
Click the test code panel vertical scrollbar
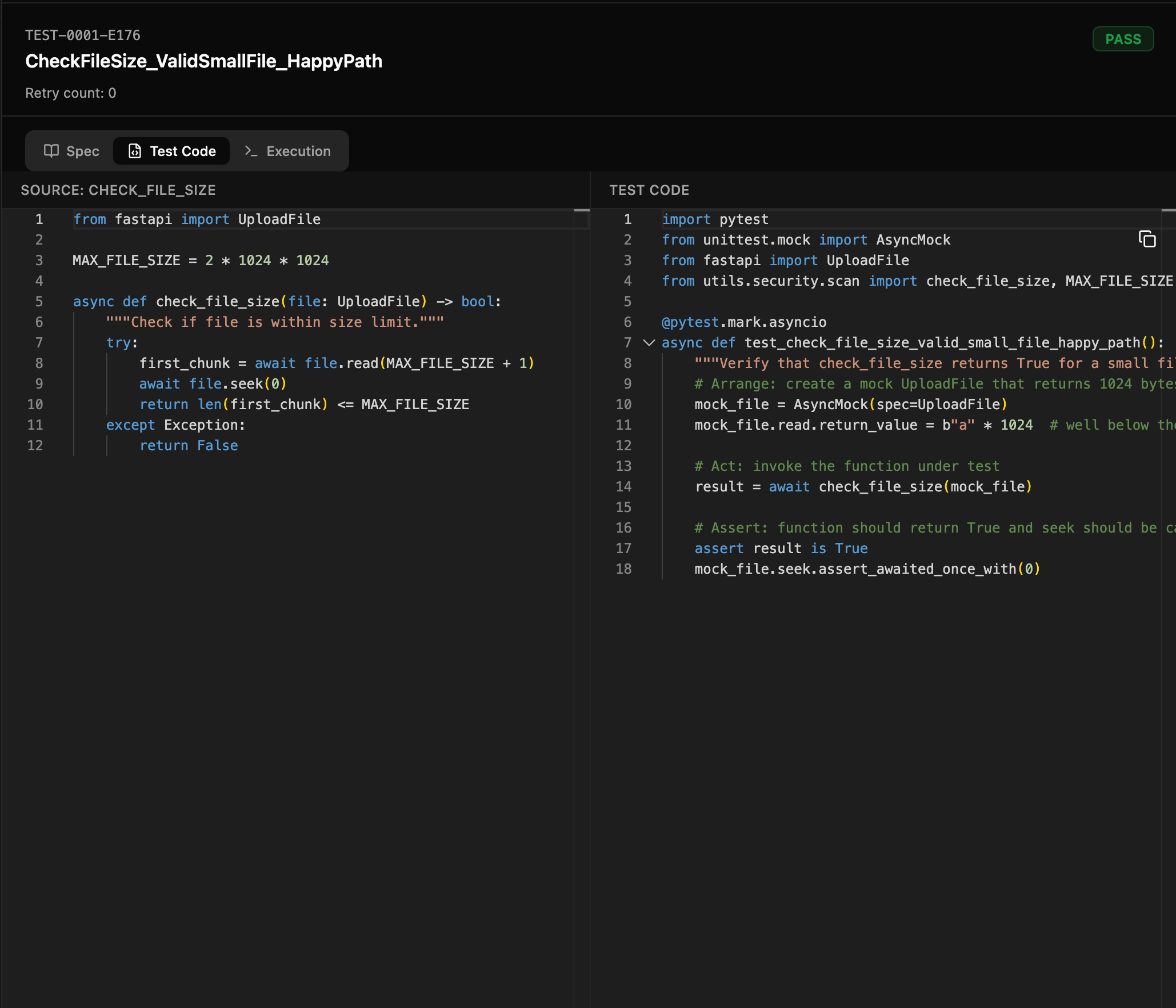pos(1169,608)
